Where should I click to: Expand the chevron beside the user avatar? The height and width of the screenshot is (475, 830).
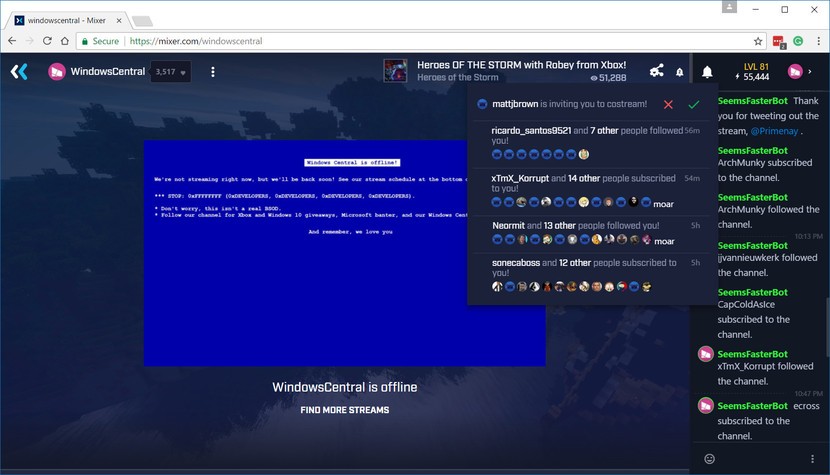click(809, 71)
